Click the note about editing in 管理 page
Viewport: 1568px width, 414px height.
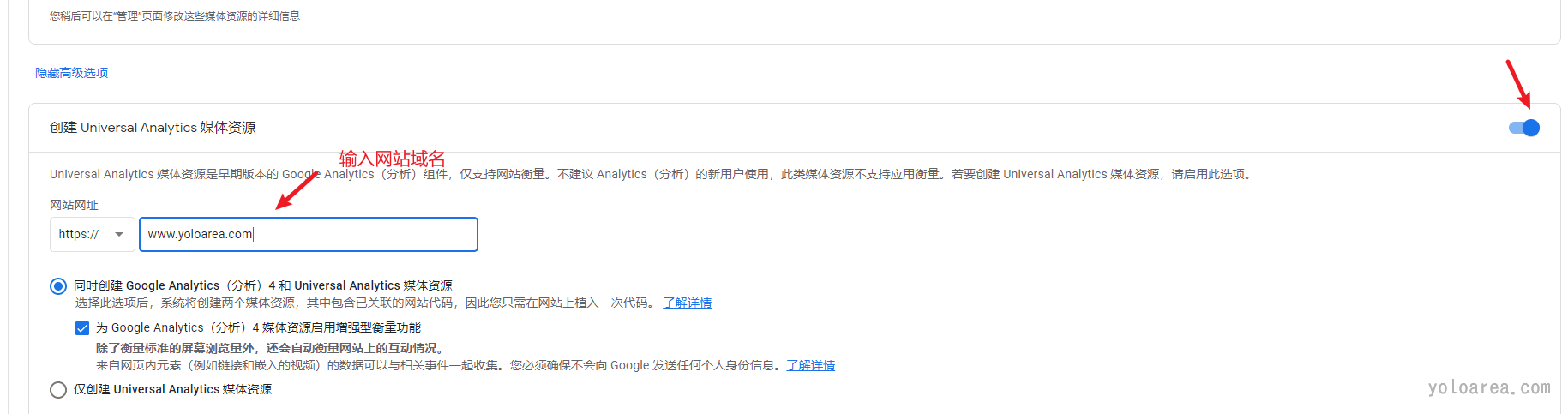click(x=175, y=15)
